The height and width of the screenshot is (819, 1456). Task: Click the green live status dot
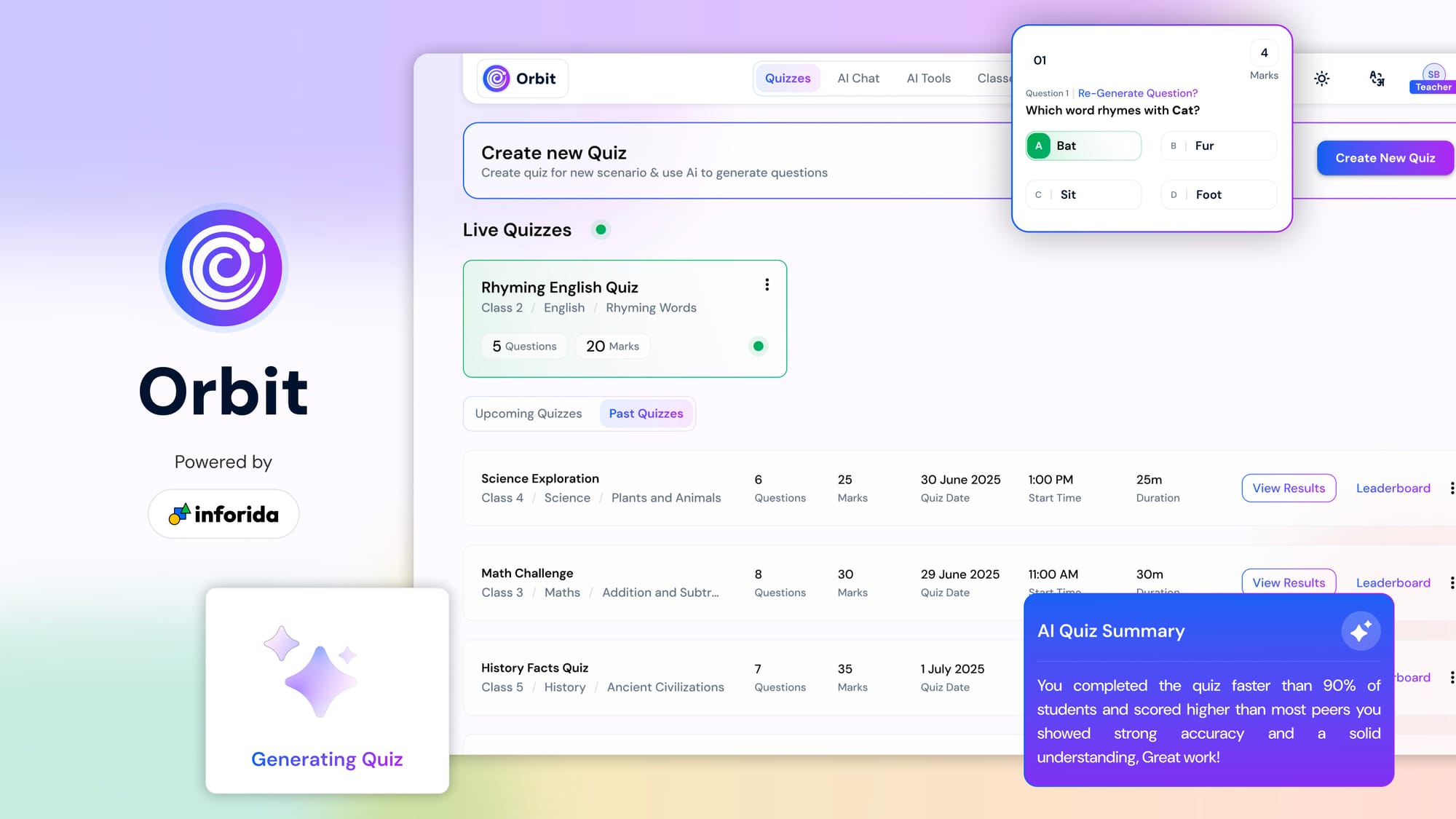(601, 229)
